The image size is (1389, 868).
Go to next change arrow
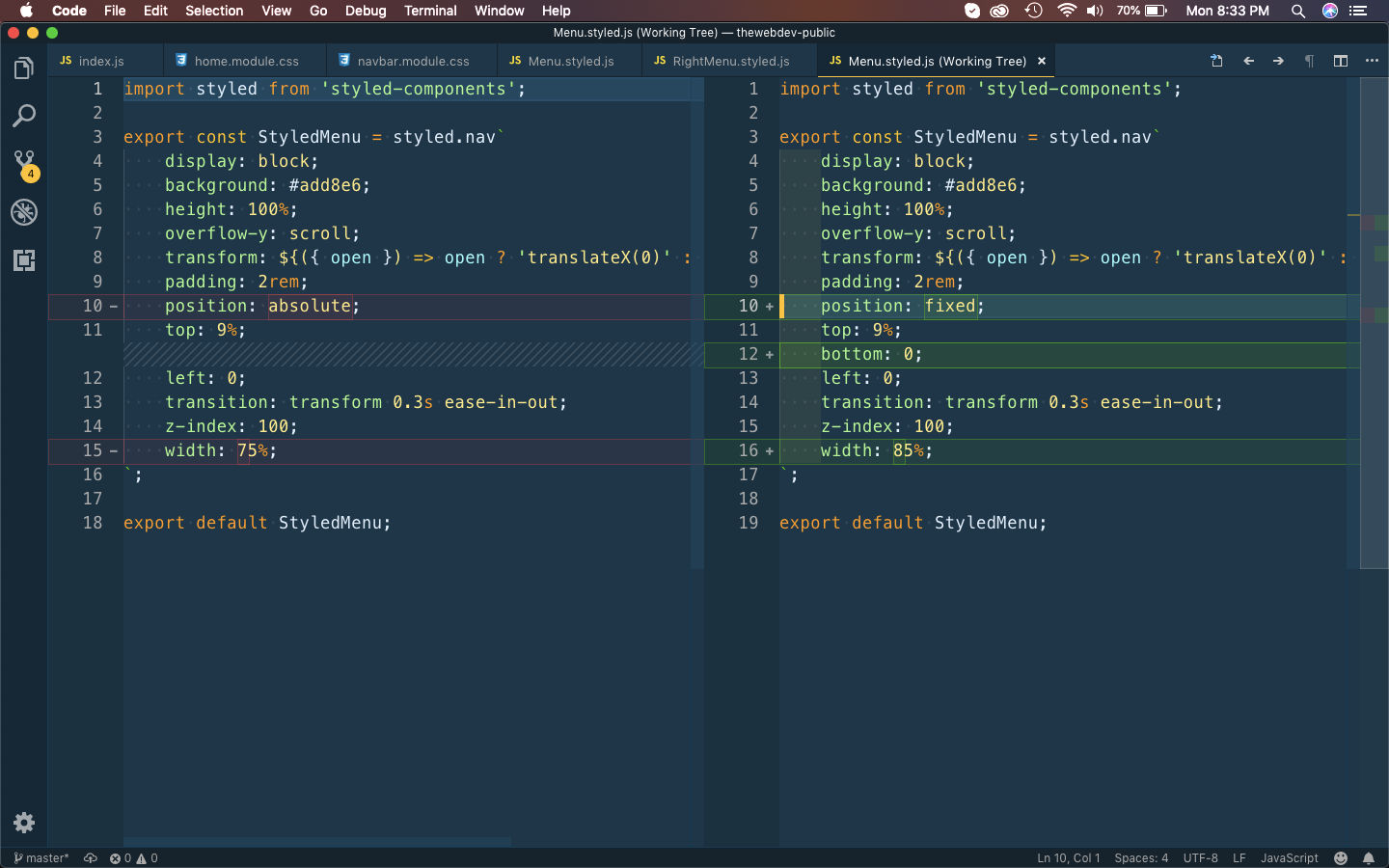1279,61
